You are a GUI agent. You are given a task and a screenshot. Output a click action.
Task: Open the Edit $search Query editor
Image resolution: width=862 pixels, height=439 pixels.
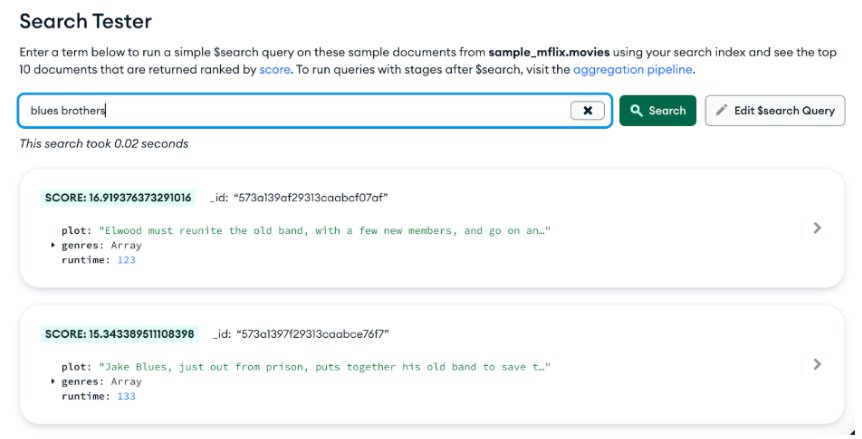coord(775,110)
